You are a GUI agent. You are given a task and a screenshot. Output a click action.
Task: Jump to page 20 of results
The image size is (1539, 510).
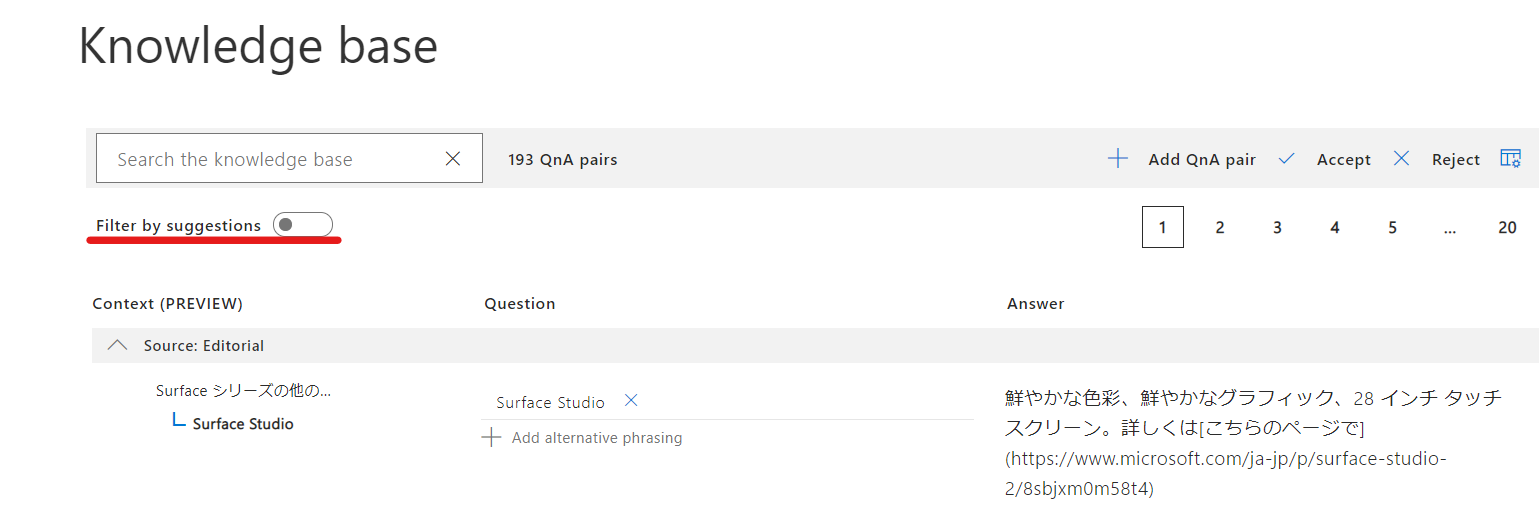point(1507,227)
